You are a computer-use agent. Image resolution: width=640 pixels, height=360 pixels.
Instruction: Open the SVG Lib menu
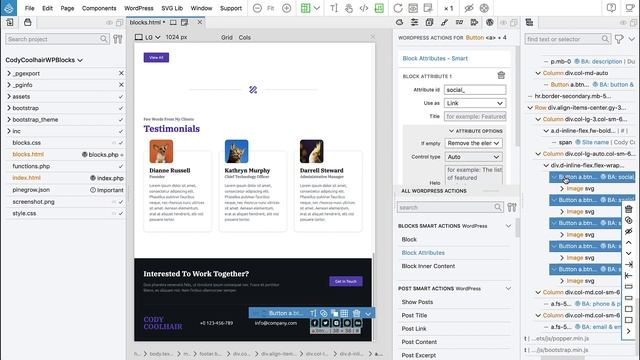[172, 8]
